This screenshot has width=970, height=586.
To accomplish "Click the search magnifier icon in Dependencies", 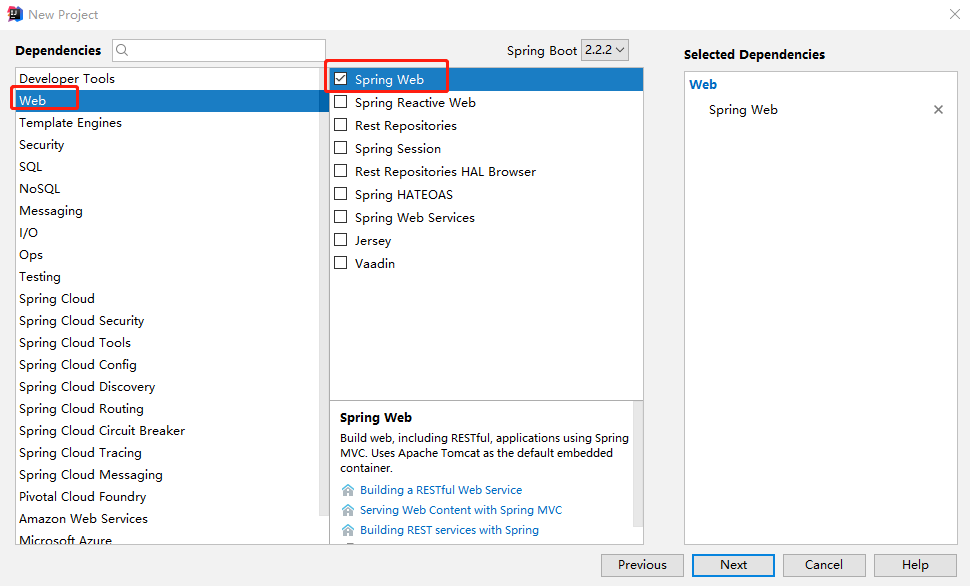I will (x=122, y=50).
